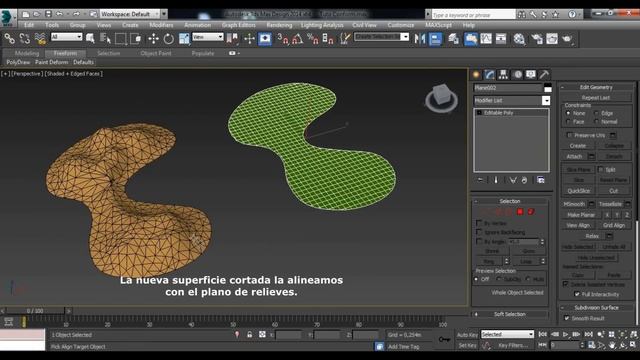This screenshot has height=360, width=640.
Task: Open the Display command panel tab
Action: click(x=531, y=74)
